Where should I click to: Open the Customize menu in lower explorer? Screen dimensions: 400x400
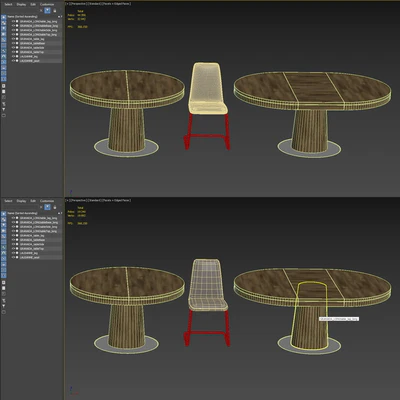(47, 201)
